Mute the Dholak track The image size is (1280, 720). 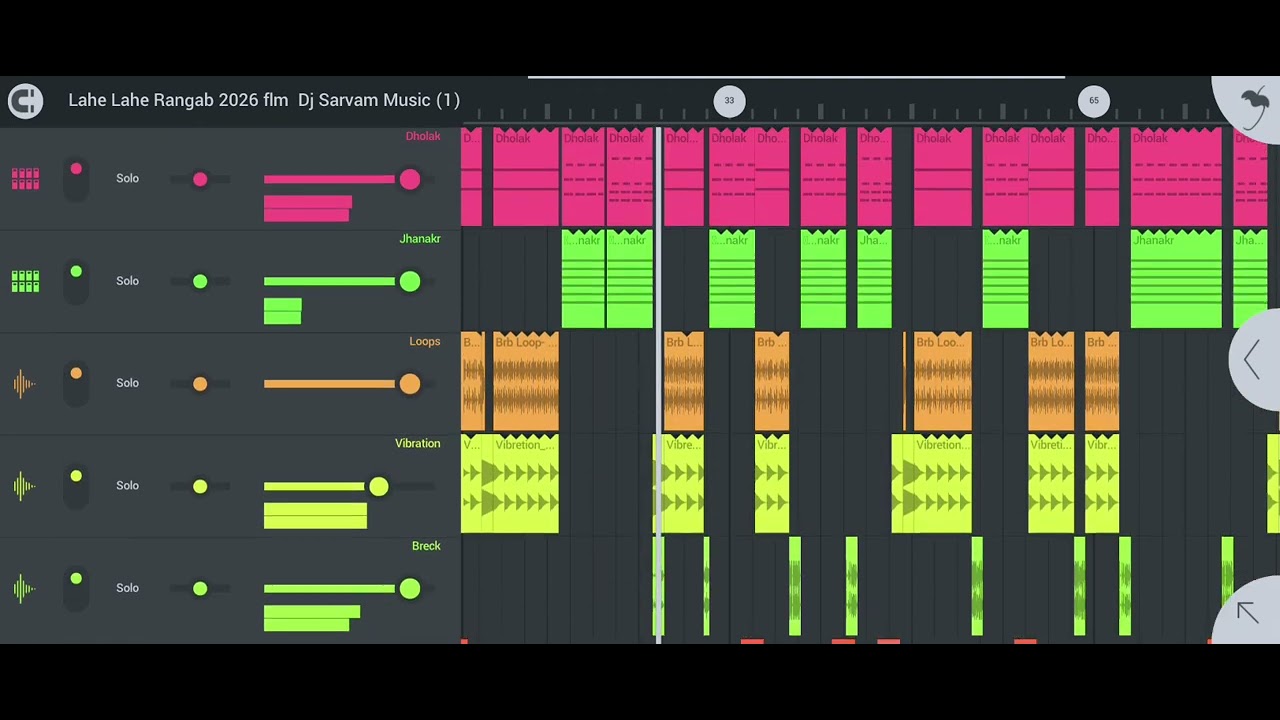[x=76, y=179]
